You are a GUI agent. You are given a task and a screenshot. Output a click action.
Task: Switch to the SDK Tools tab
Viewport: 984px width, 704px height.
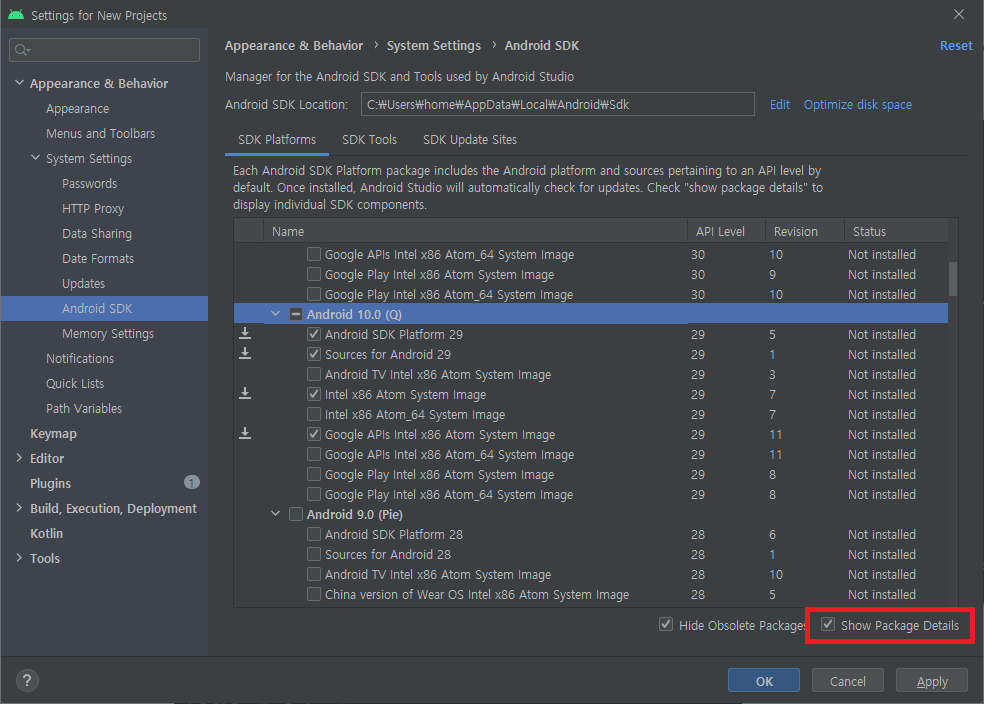(x=369, y=140)
